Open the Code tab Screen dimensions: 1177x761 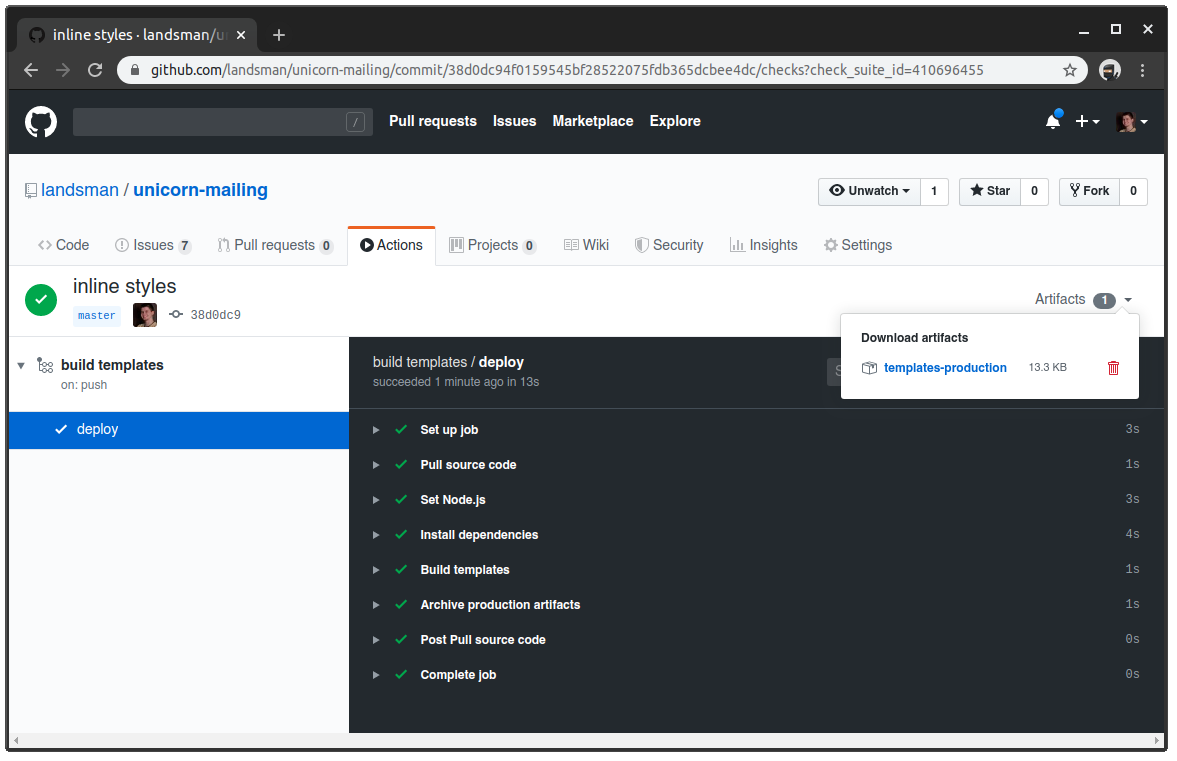[x=64, y=245]
